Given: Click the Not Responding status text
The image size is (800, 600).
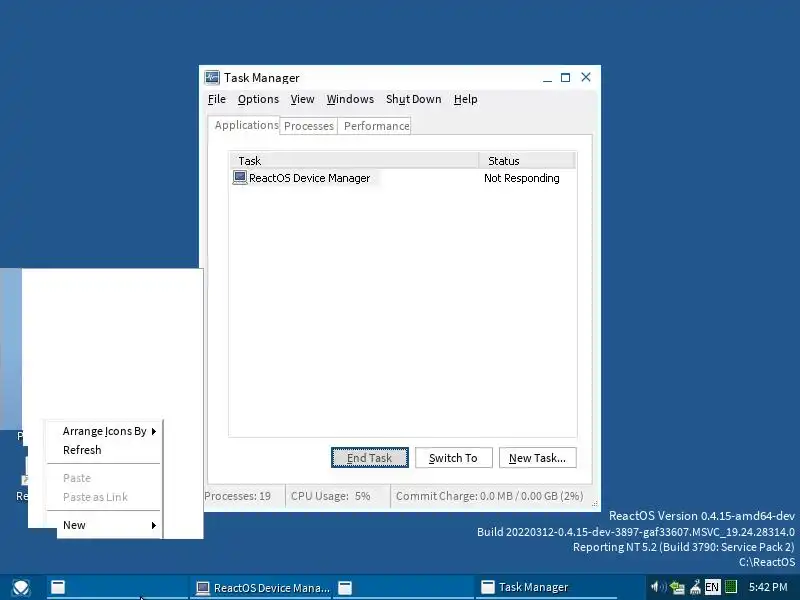Looking at the screenshot, I should pyautogui.click(x=521, y=178).
